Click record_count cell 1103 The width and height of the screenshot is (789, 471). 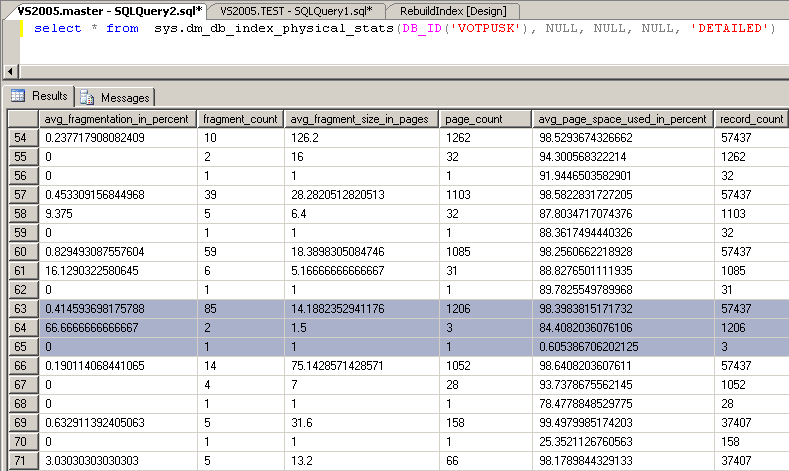[x=752, y=214]
